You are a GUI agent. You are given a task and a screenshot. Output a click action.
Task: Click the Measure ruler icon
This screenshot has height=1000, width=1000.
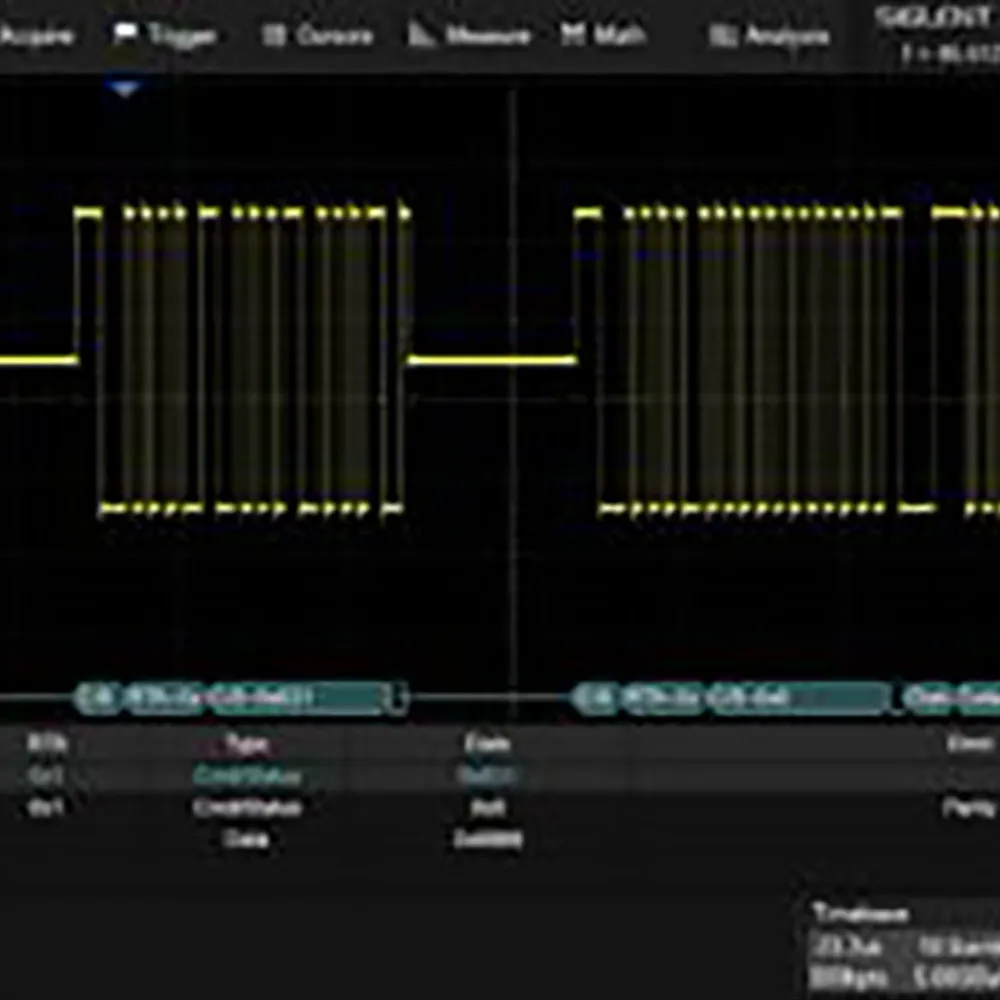[422, 36]
